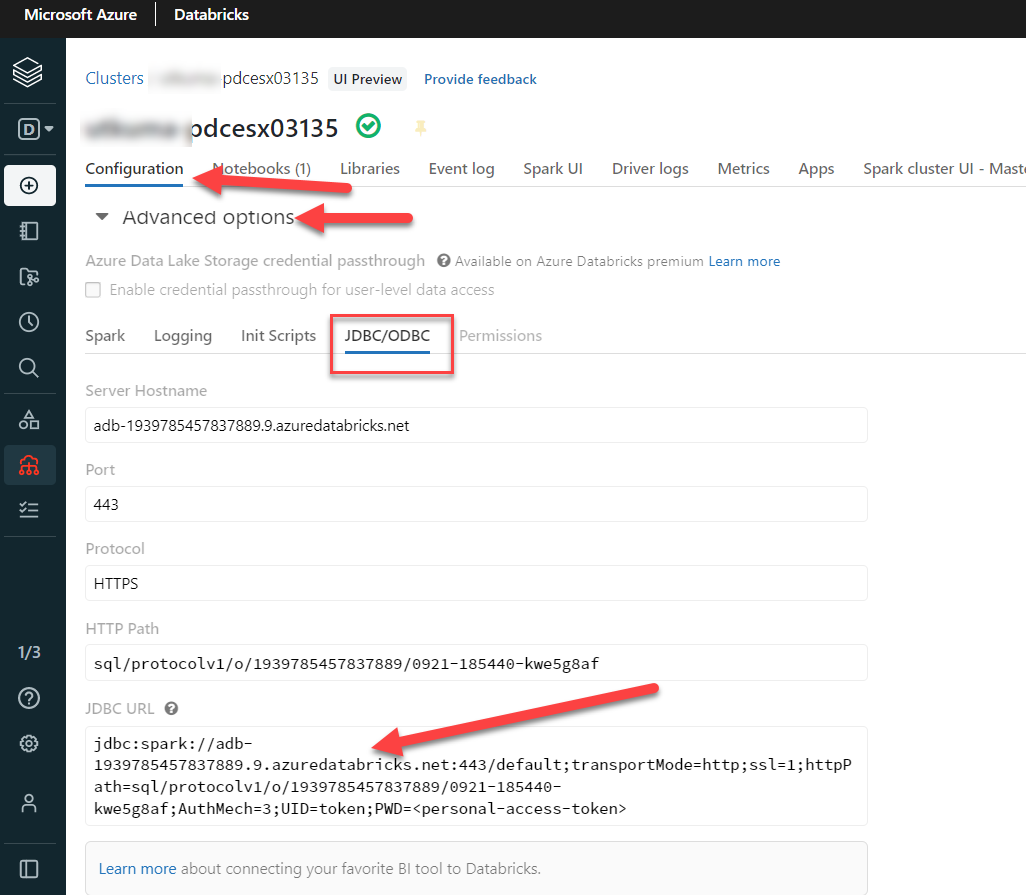Click the Databricks logo icon in sidebar
The width and height of the screenshot is (1026, 895).
coord(29,72)
